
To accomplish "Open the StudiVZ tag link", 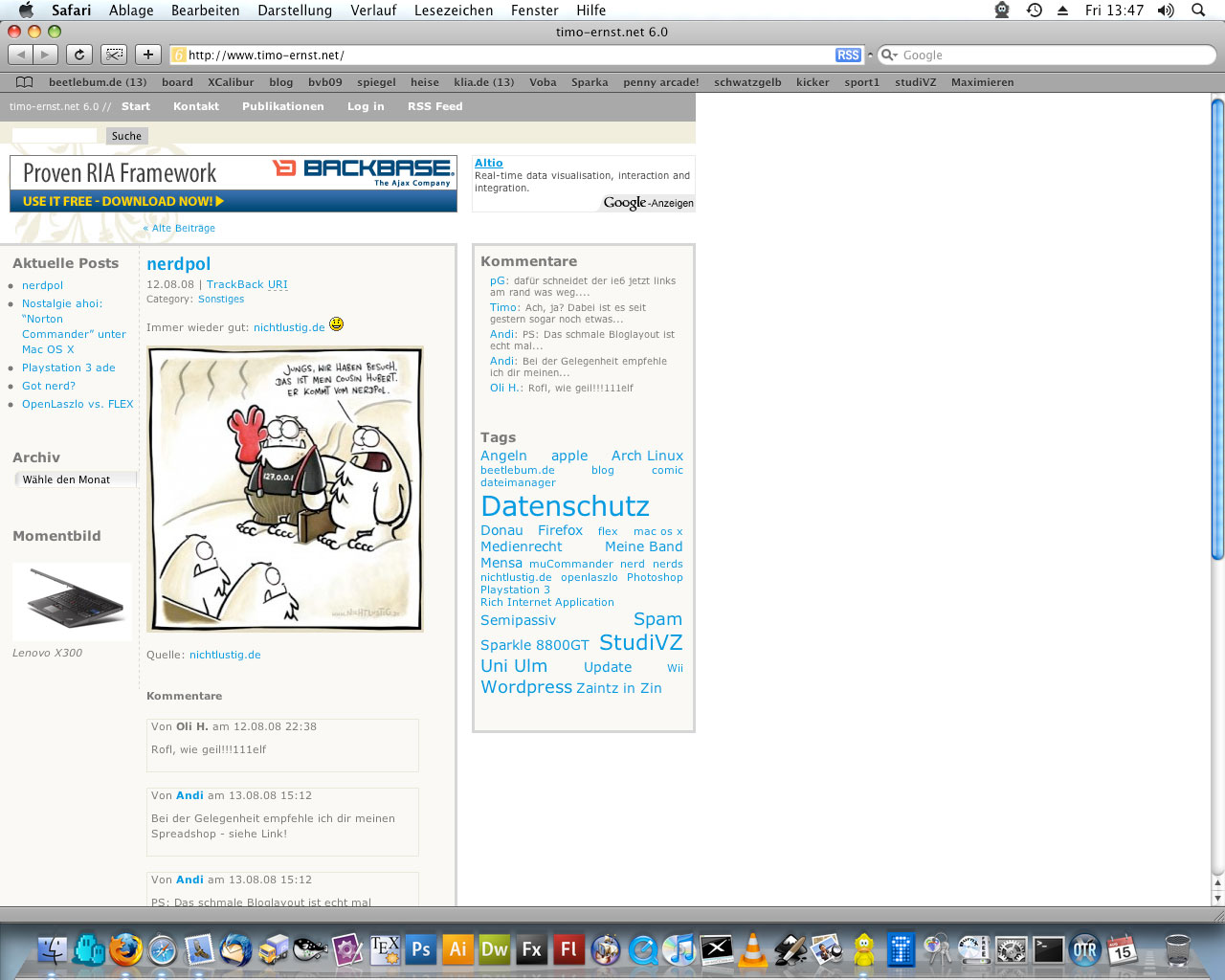I will pos(640,642).
